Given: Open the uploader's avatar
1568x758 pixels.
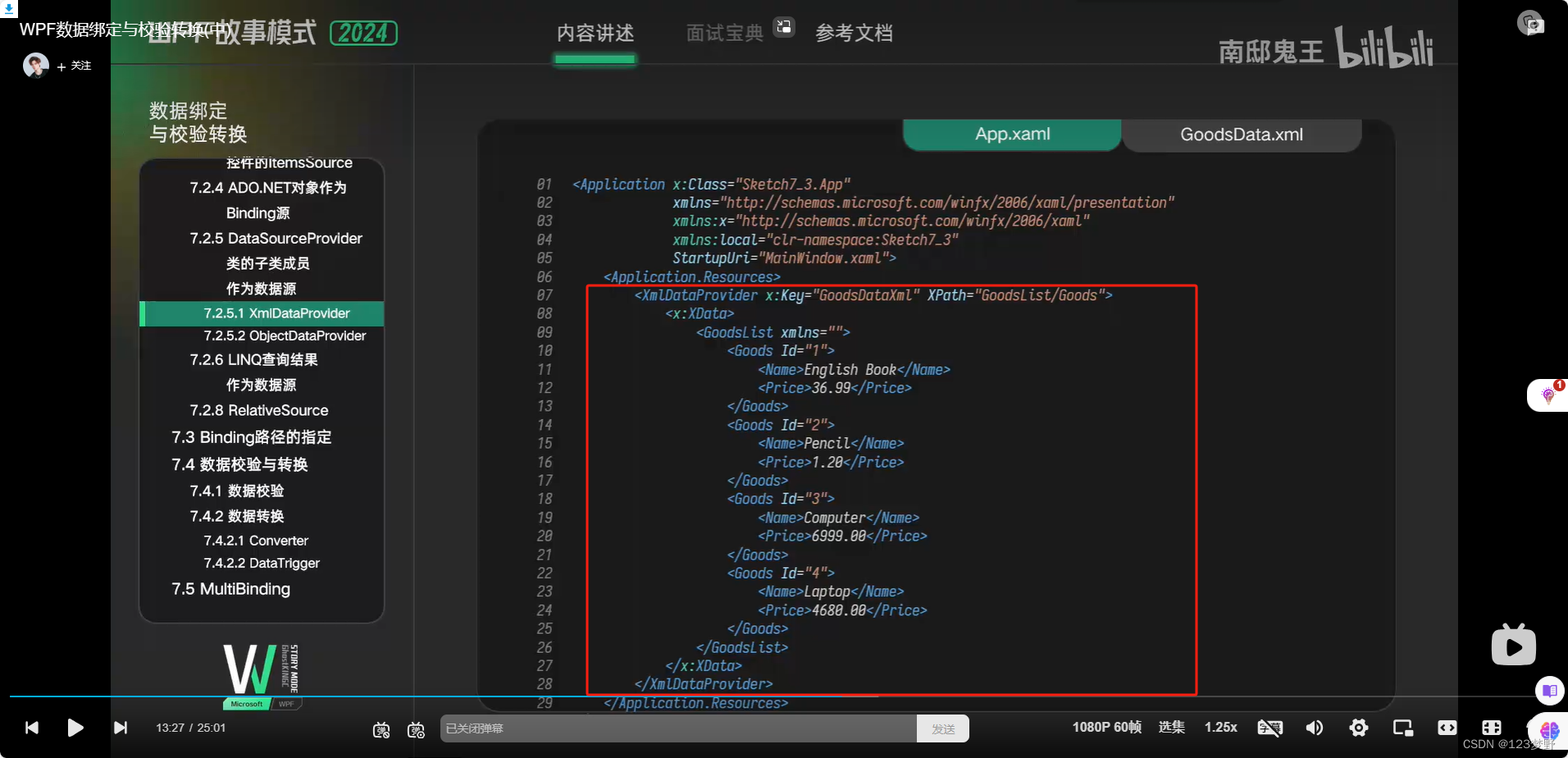Looking at the screenshot, I should pos(36,65).
